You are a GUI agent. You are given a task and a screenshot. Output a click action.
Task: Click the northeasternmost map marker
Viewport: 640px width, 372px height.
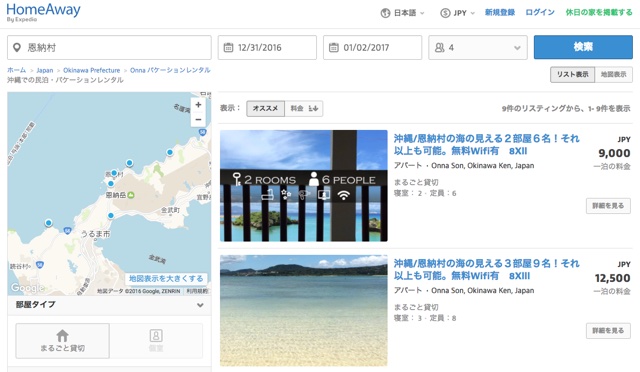tap(170, 152)
